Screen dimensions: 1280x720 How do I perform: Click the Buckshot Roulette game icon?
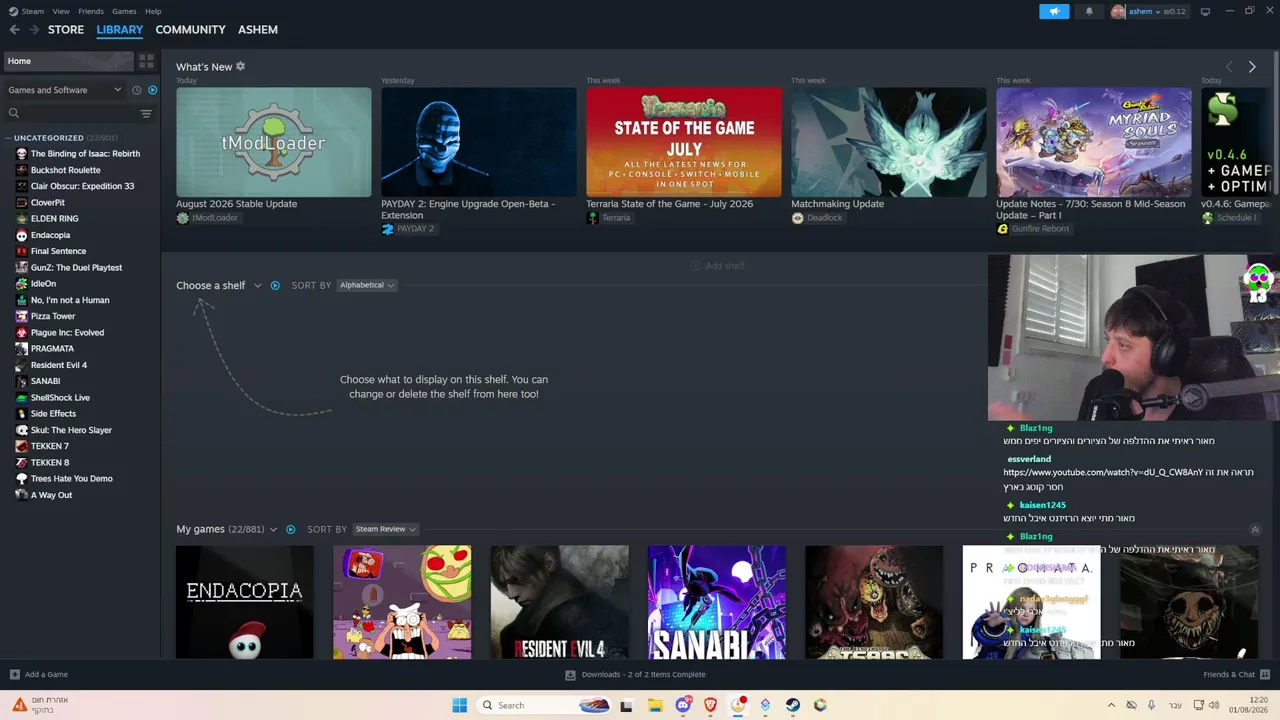pos(21,170)
